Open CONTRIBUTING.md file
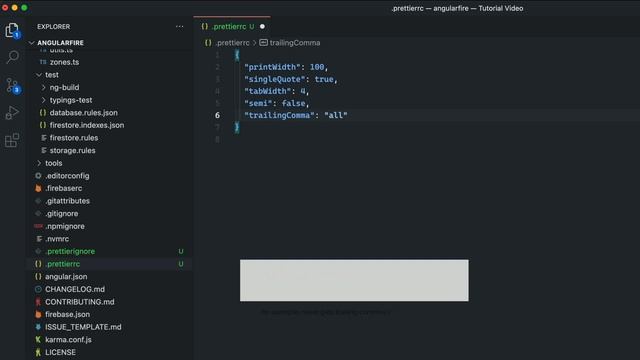The image size is (640, 360). pyautogui.click(x=80, y=302)
